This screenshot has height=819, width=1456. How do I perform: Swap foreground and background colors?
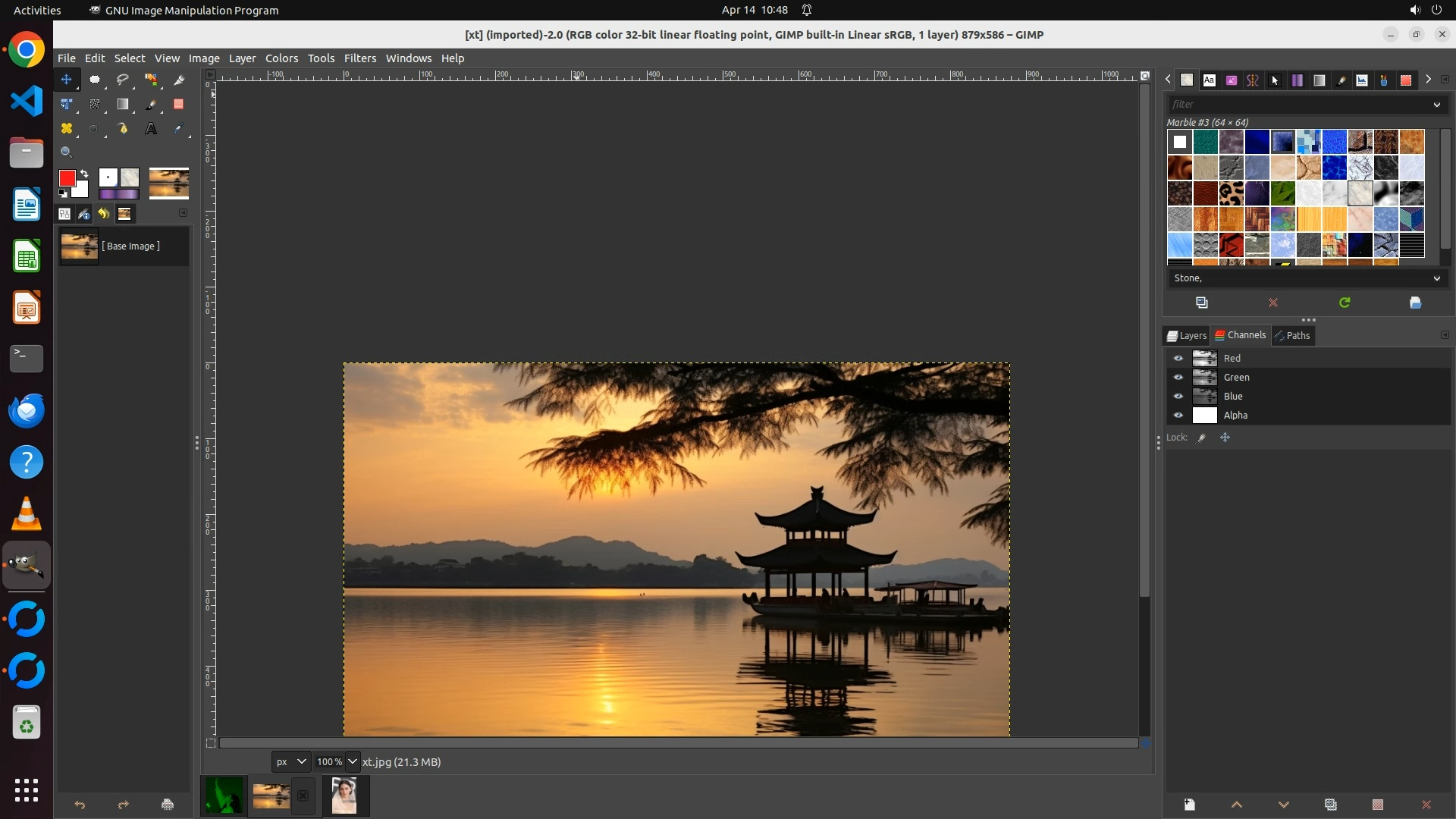tap(84, 174)
